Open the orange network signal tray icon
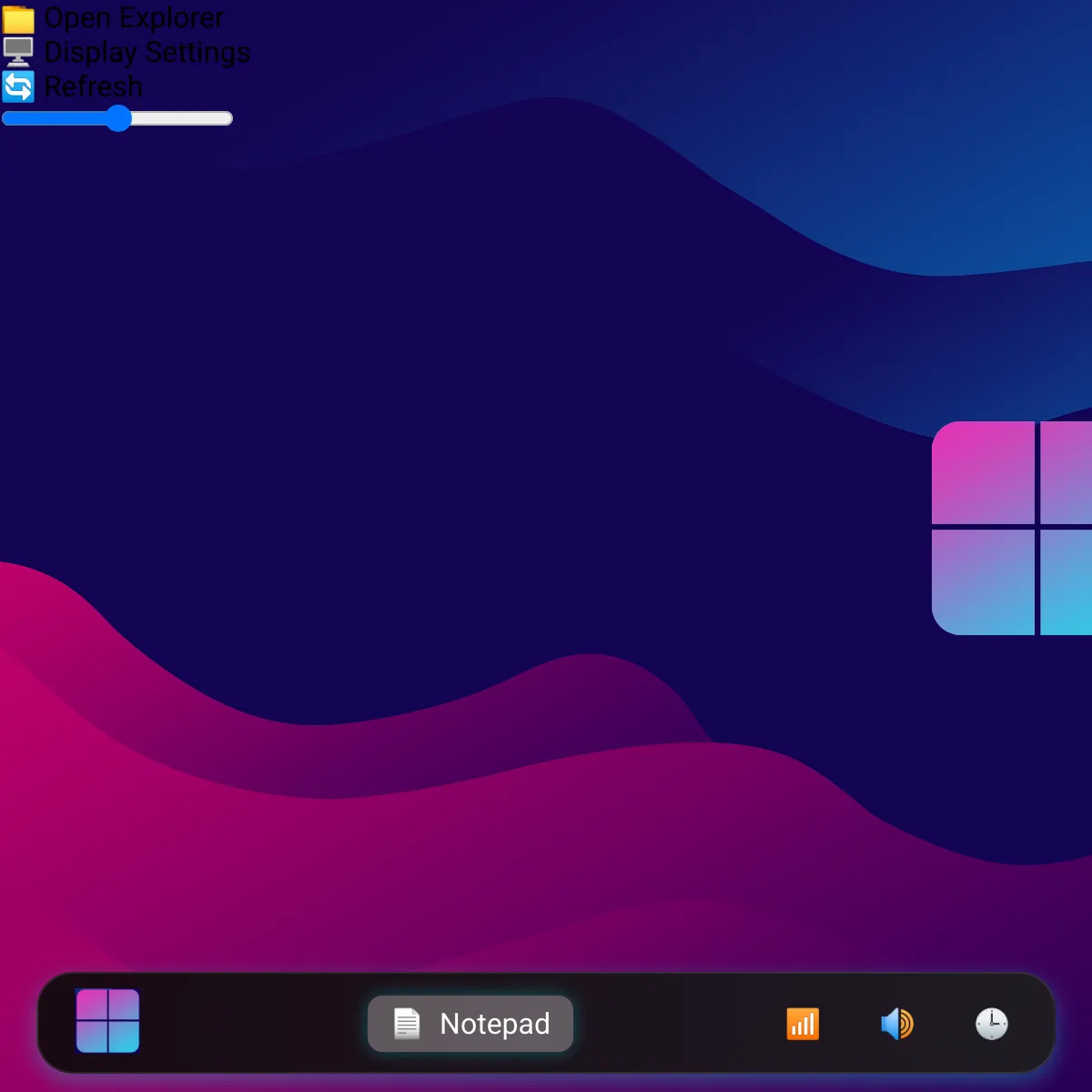This screenshot has height=1092, width=1092. click(803, 1024)
